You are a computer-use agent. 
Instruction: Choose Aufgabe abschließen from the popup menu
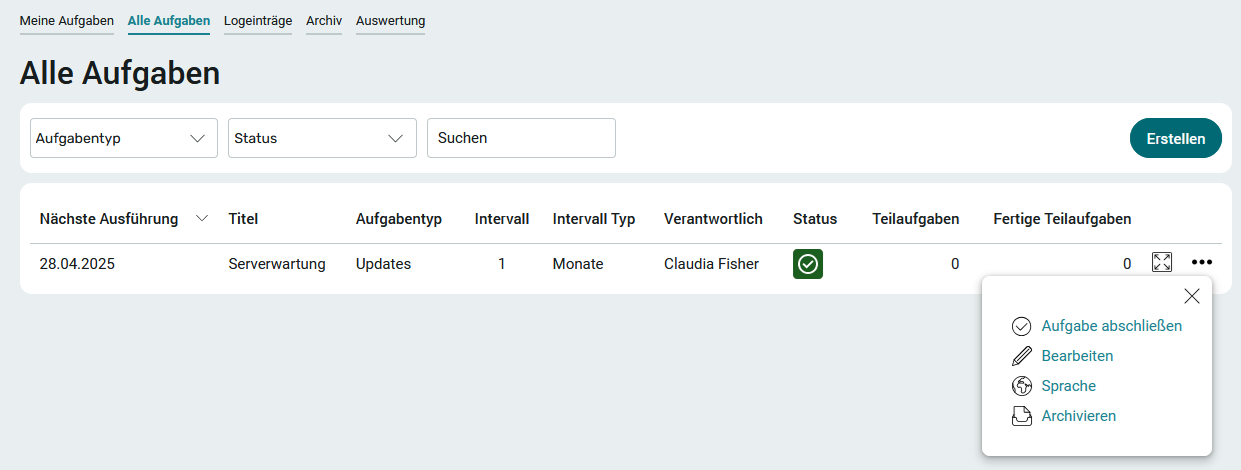[x=1112, y=326]
